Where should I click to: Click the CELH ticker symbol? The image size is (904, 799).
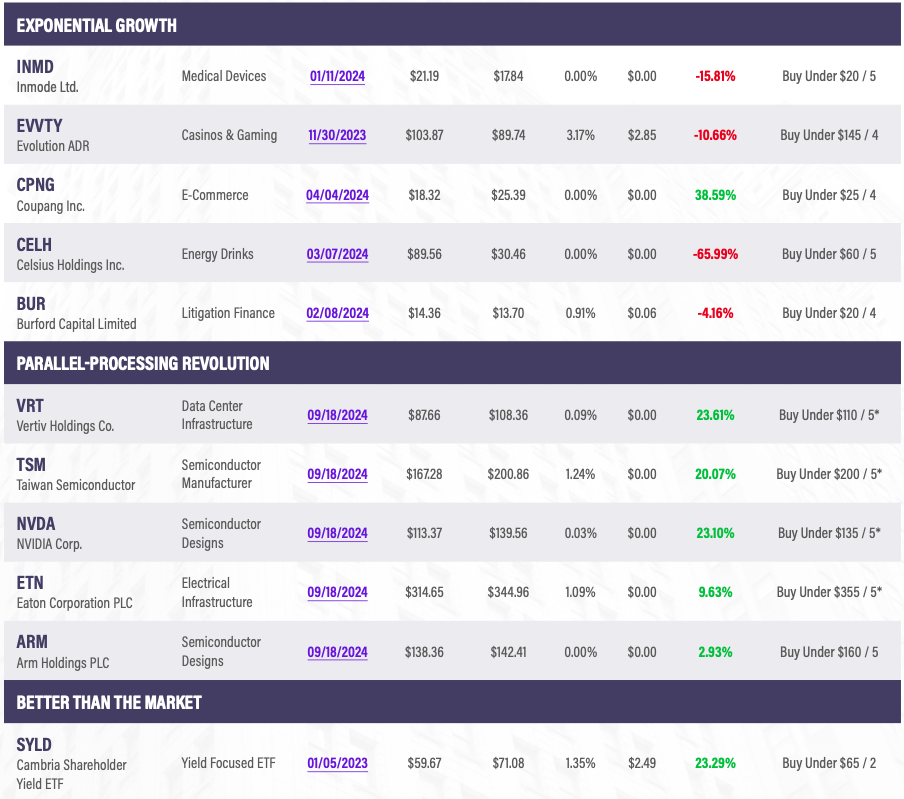[34, 245]
